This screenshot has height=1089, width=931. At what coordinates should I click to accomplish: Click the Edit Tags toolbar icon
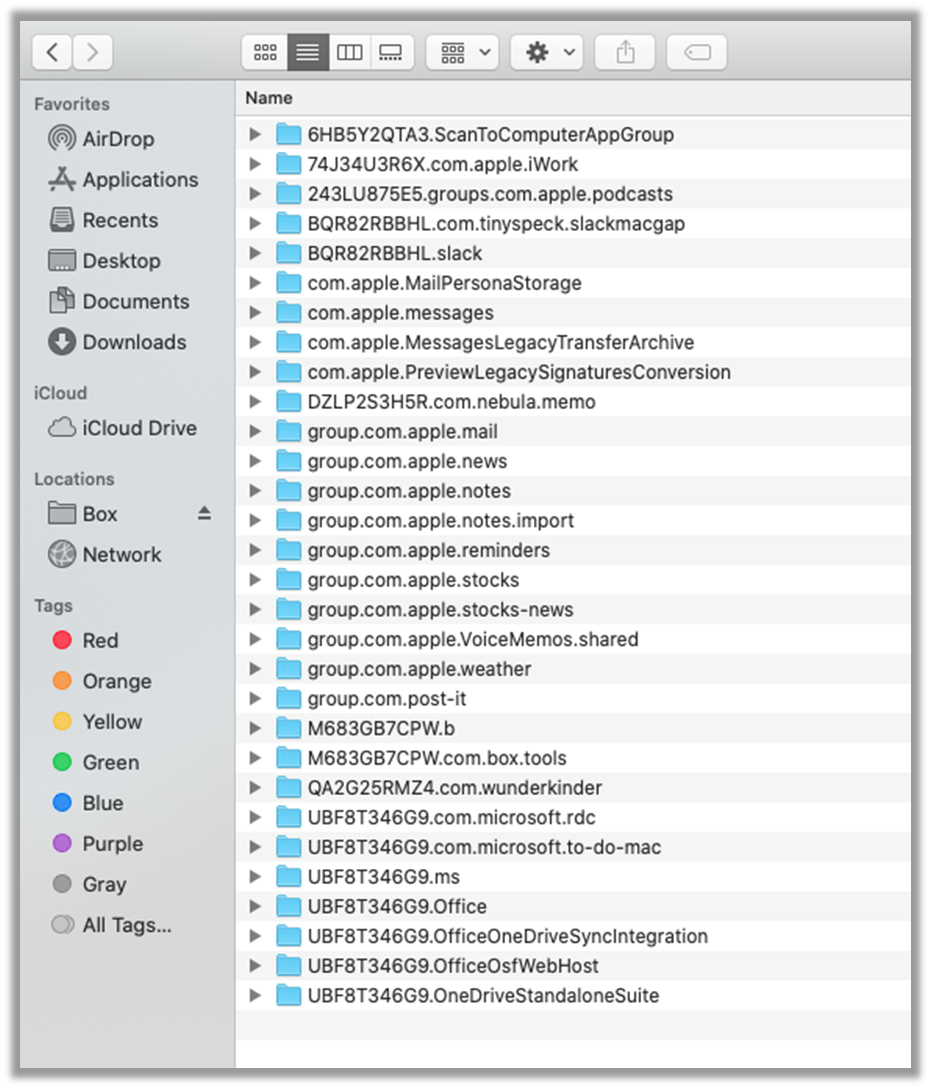click(x=697, y=53)
